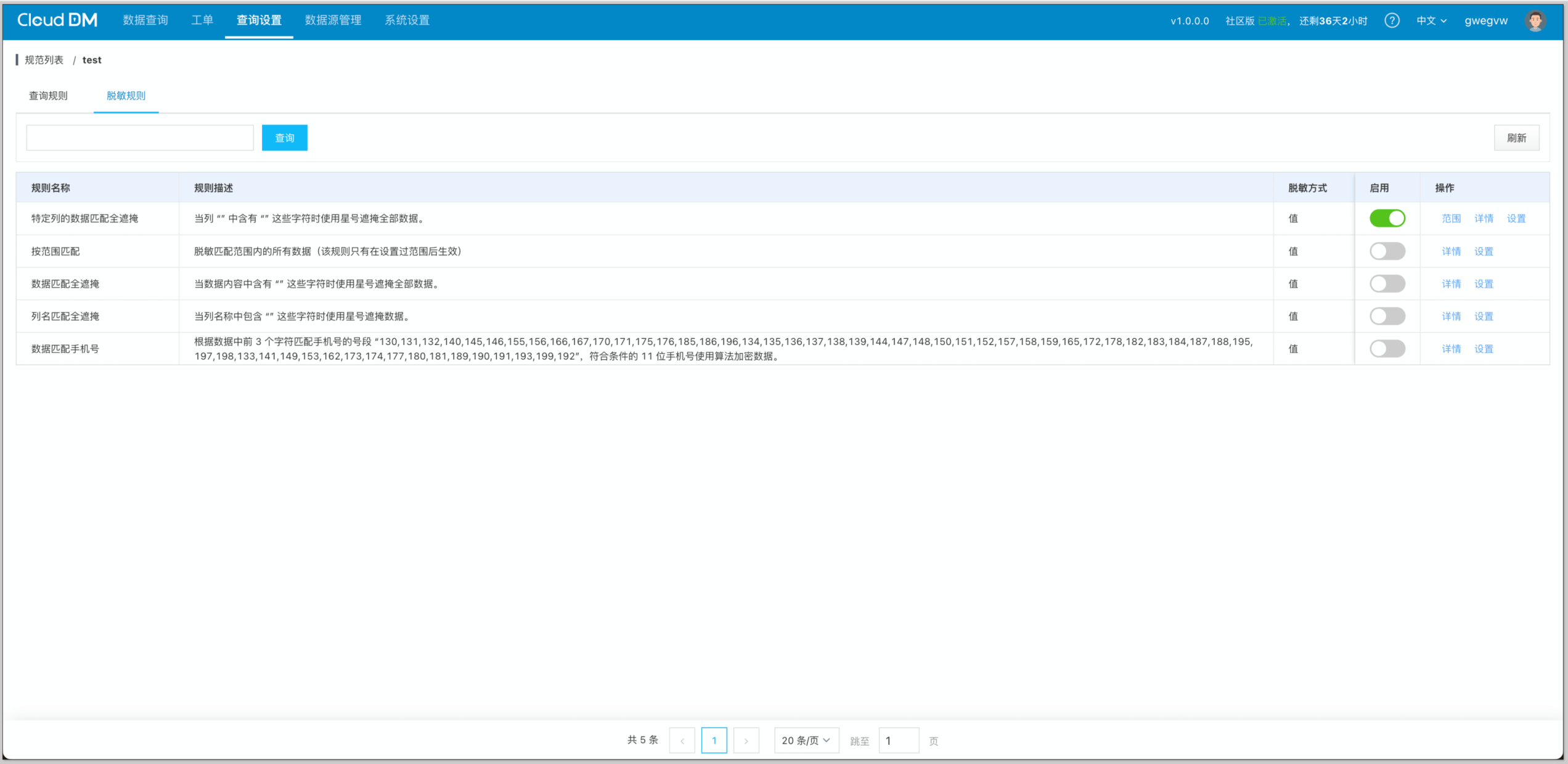
Task: Disable the 特定列的数据匹配全遮掩 rule toggle
Action: pyautogui.click(x=1387, y=218)
